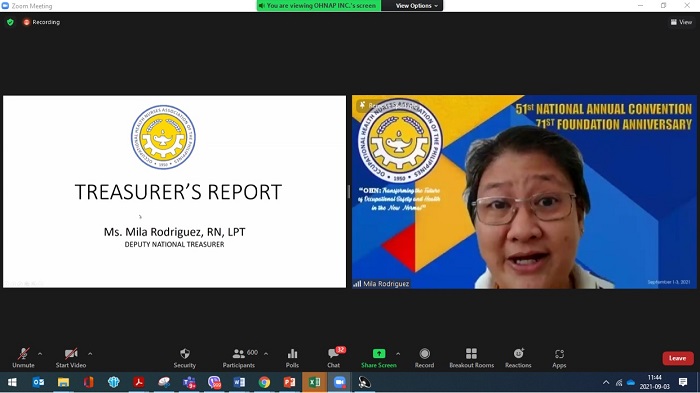Open the Participants panel
This screenshot has height=393, width=700.
pyautogui.click(x=239, y=358)
